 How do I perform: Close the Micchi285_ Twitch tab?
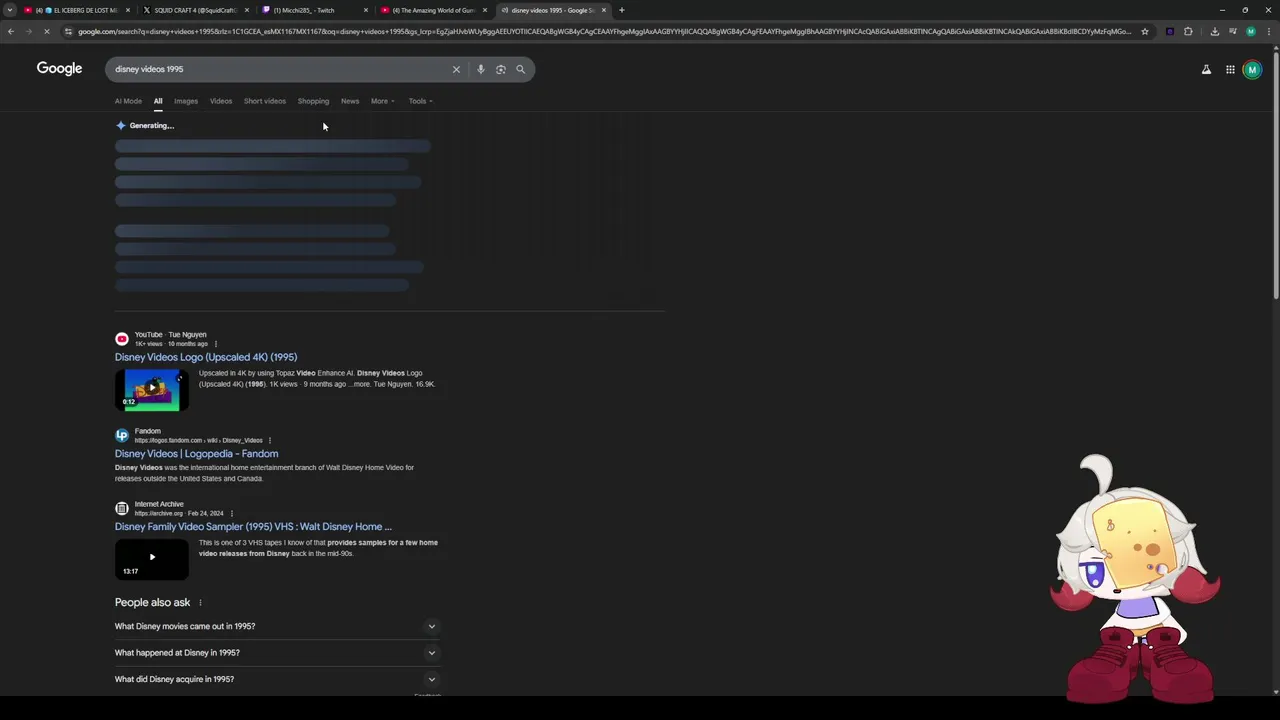pyautogui.click(x=366, y=10)
